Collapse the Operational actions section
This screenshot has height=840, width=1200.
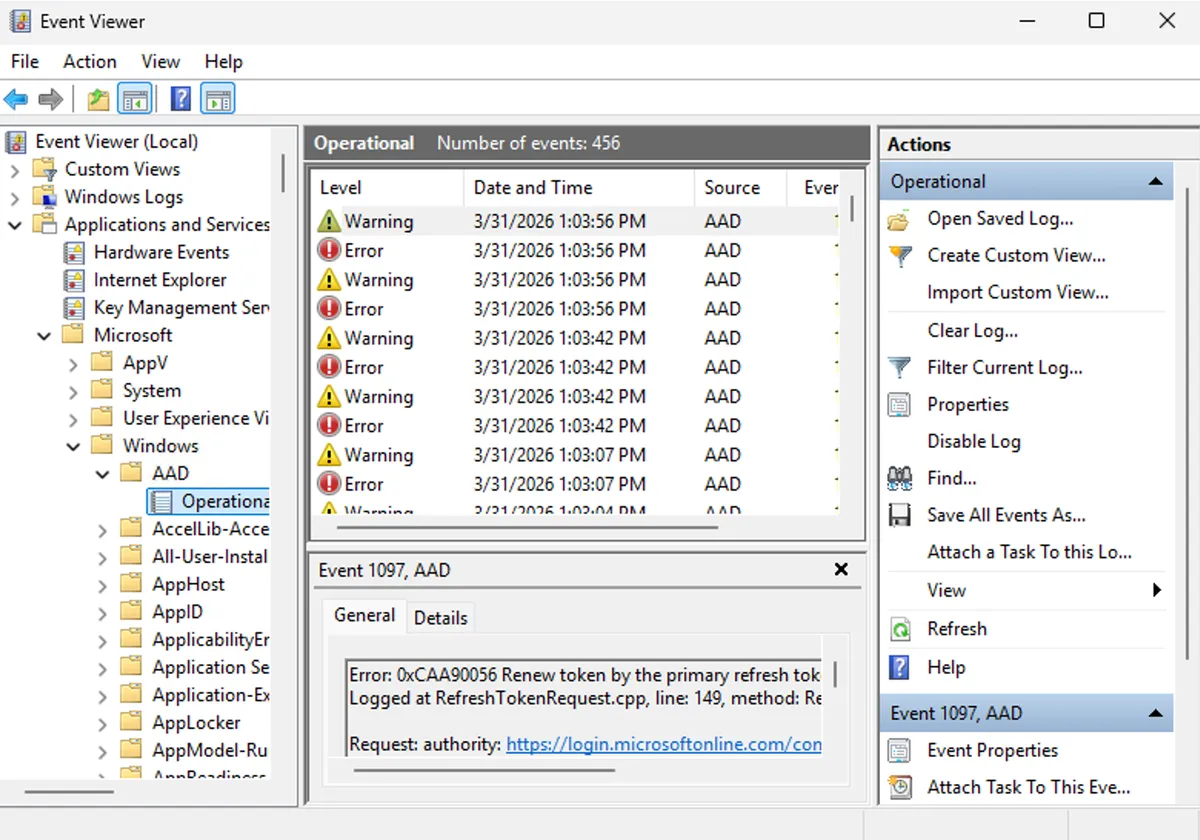[1156, 182]
